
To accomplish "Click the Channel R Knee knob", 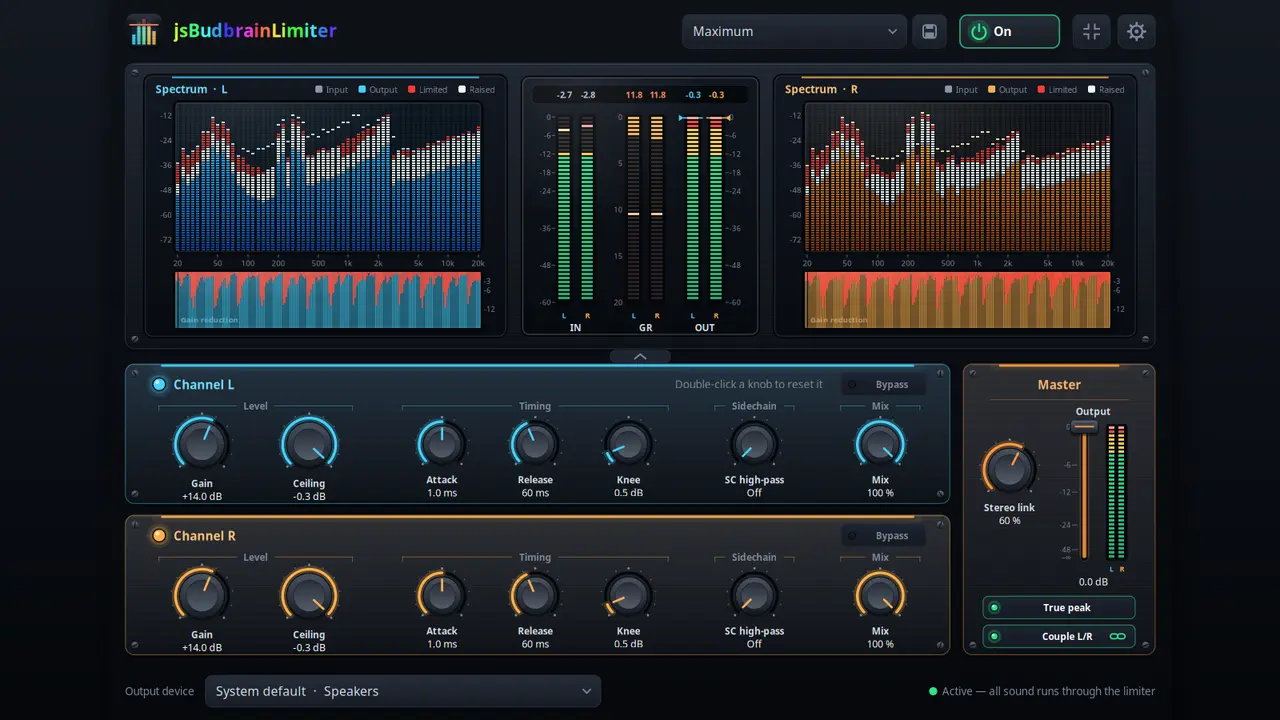I will click(x=628, y=595).
